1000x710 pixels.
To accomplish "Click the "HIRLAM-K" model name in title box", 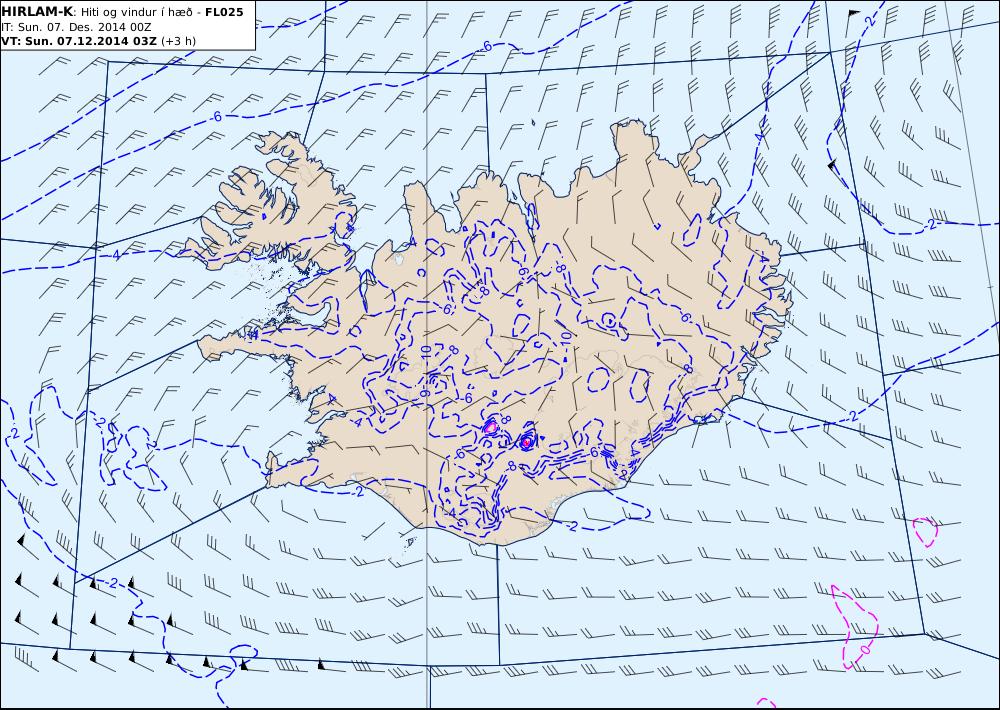I will tap(37, 11).
